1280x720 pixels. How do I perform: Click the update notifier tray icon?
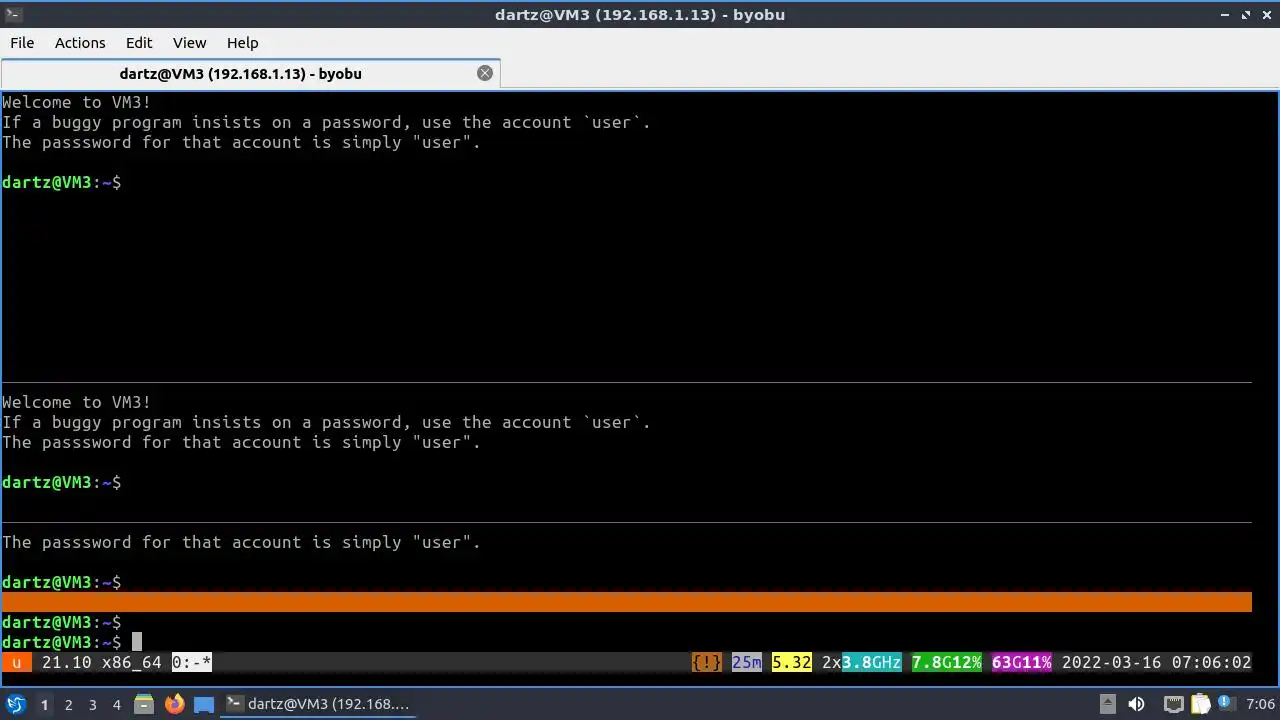(x=1227, y=704)
